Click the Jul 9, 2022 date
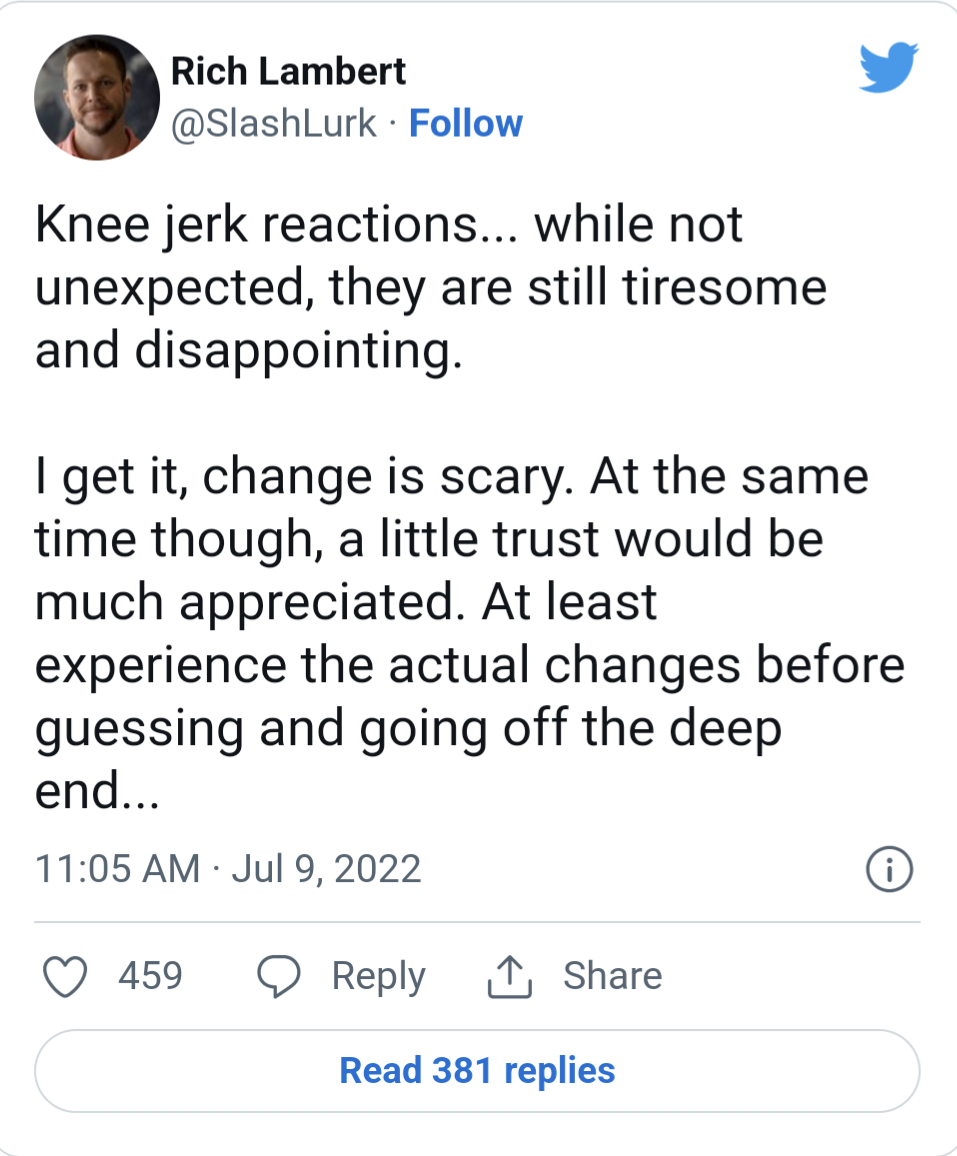 pos(326,868)
